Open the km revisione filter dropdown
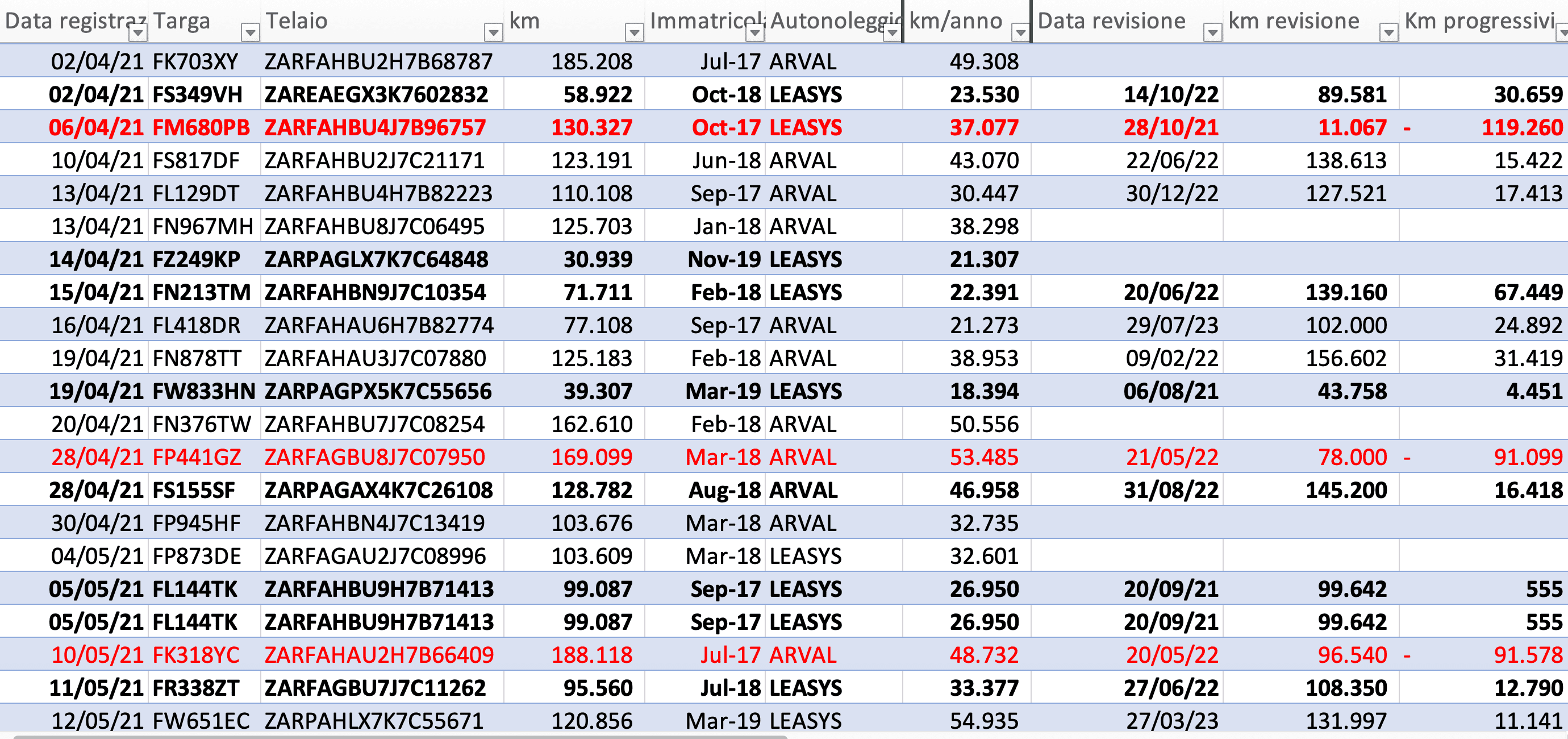 pos(1388,32)
